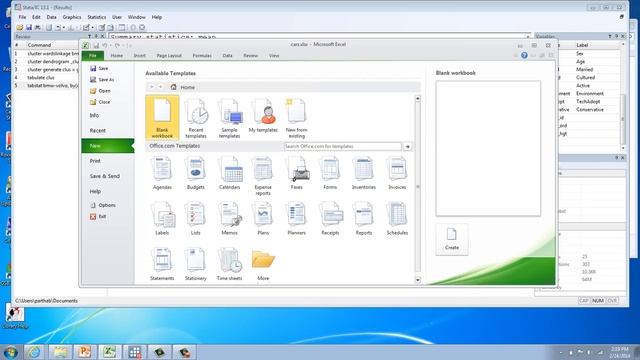640x360 pixels.
Task: Click the green File tab
Action: [93, 56]
